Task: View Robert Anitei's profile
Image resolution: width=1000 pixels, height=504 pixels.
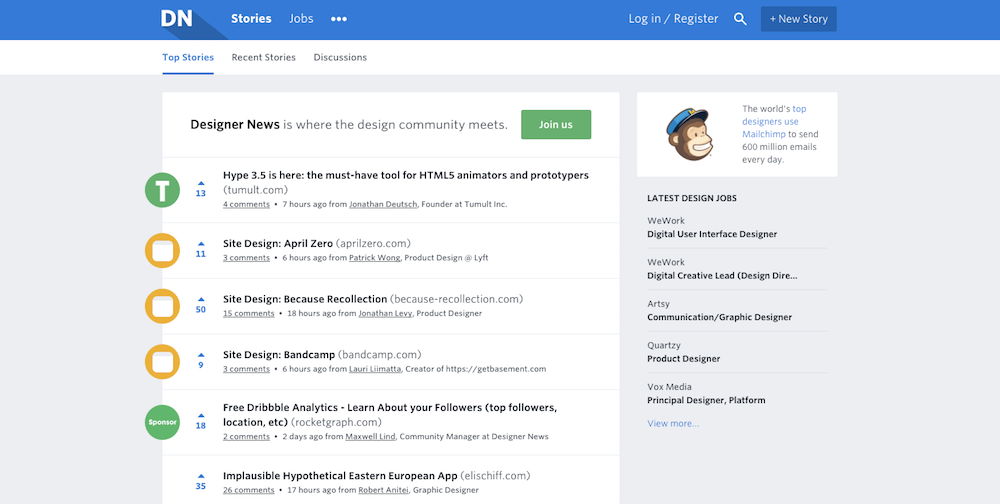Action: pos(383,490)
